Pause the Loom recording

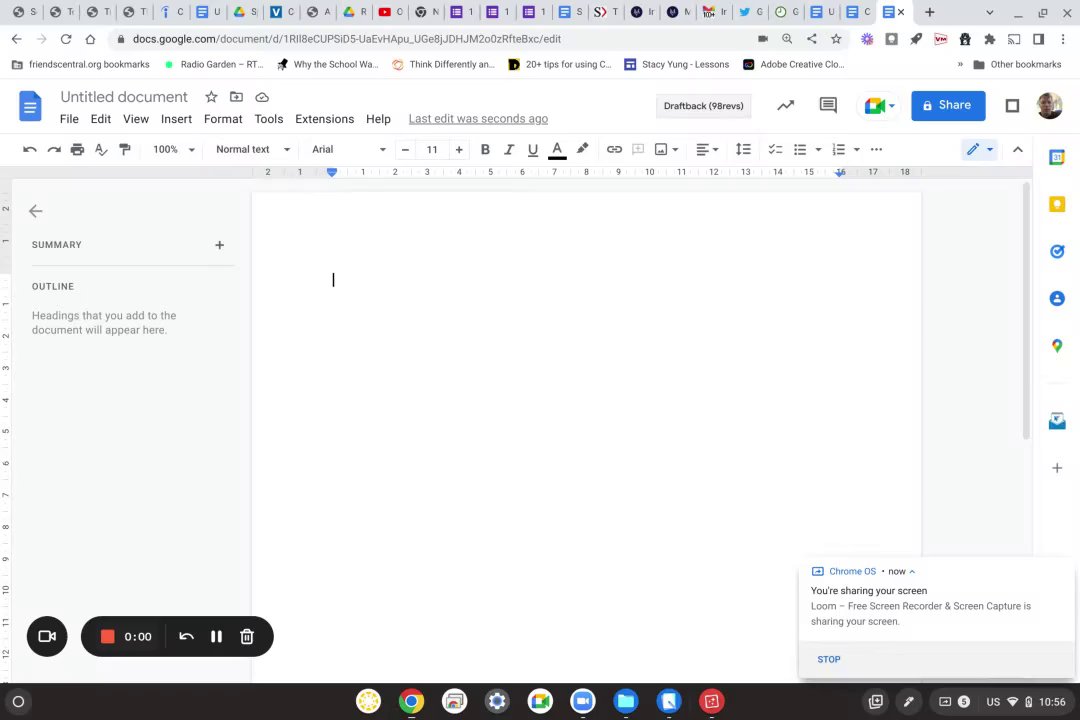pos(216,637)
